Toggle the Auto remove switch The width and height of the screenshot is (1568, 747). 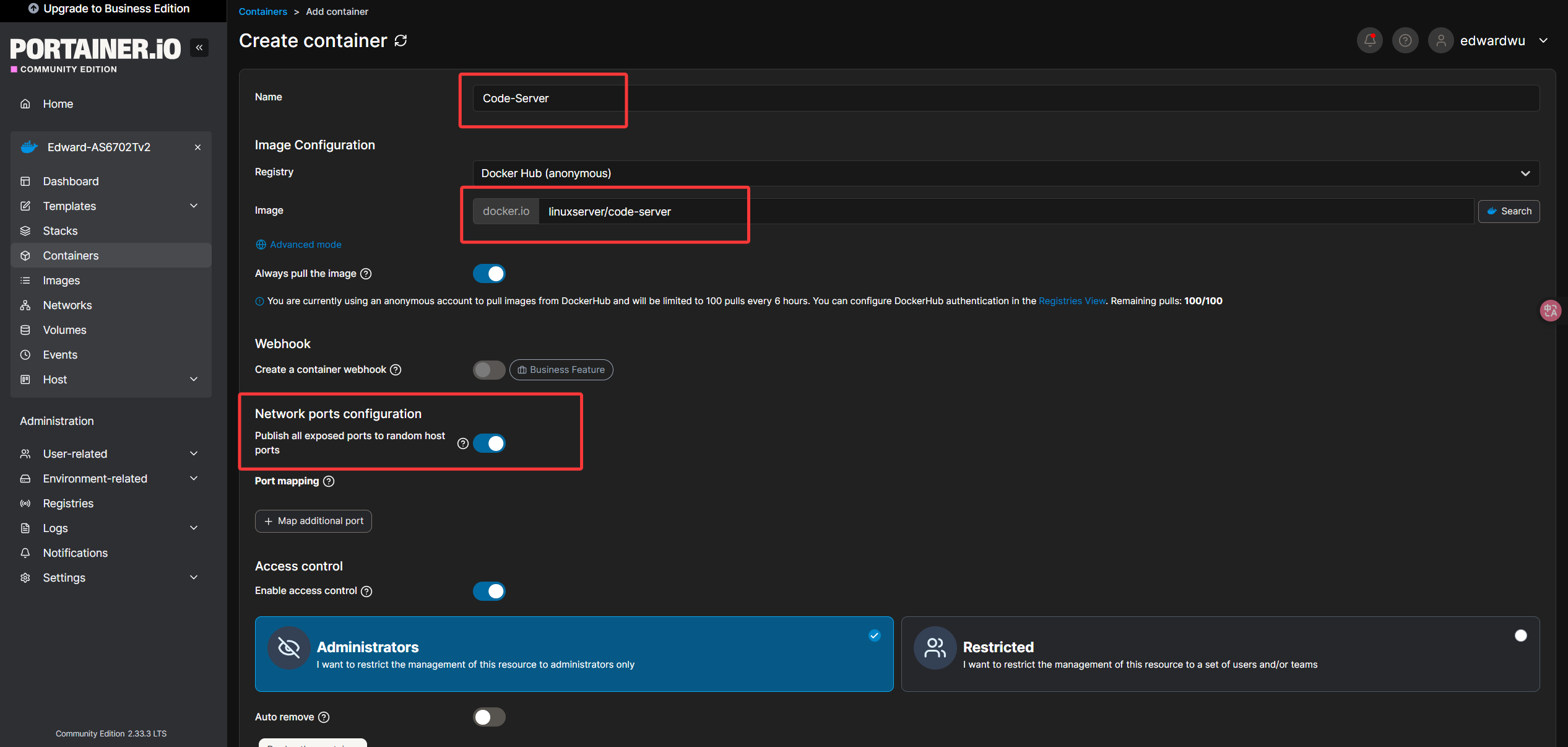489,717
